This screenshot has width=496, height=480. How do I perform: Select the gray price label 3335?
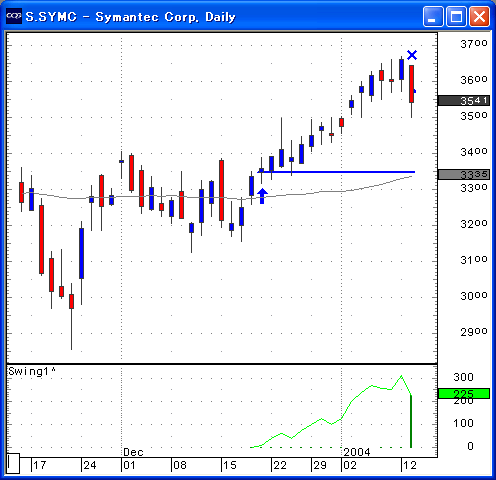[464, 174]
